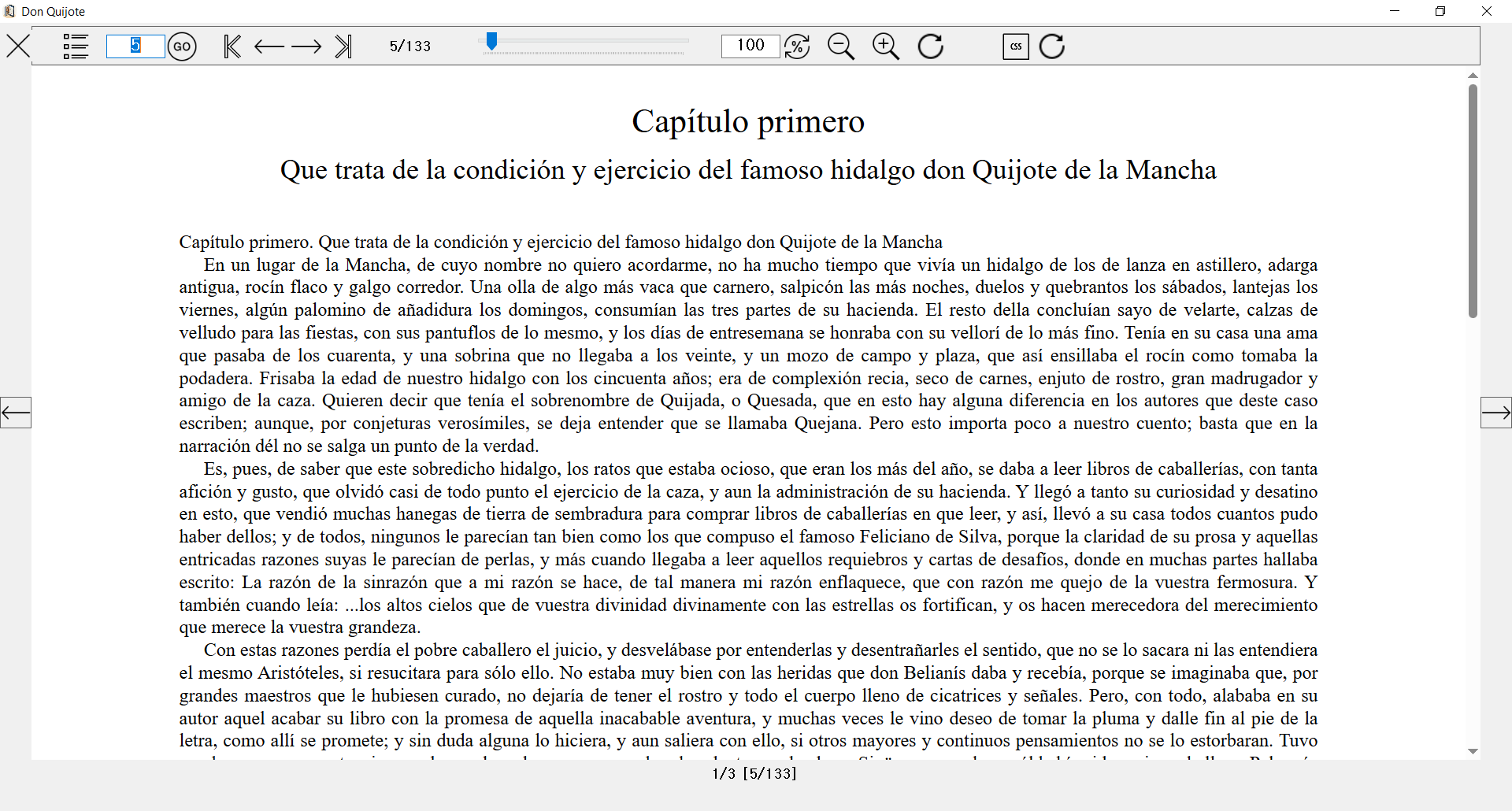The width and height of the screenshot is (1512, 811).
Task: Go to previous page in toolbar
Action: tap(269, 46)
